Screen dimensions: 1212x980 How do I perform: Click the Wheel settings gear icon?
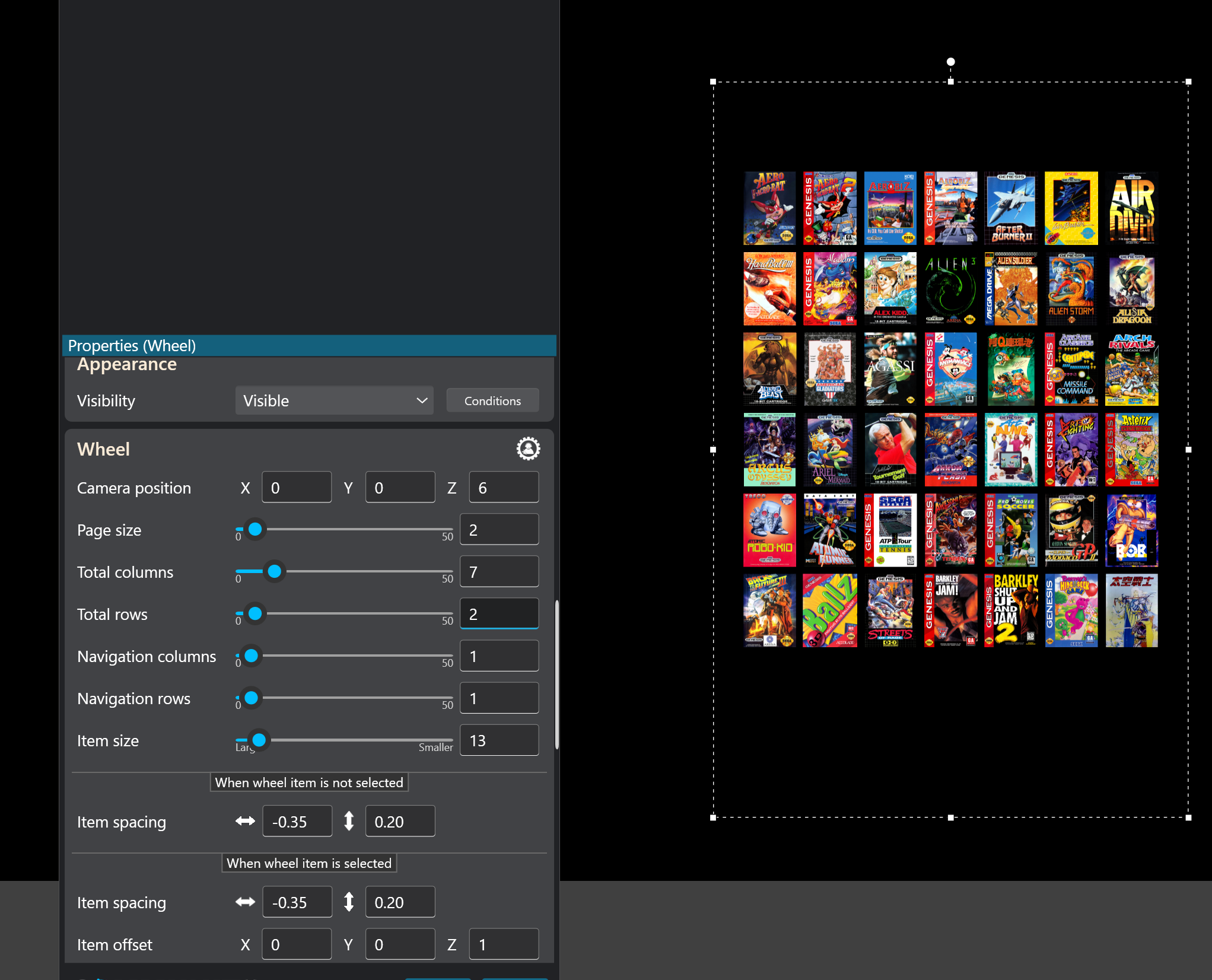[x=528, y=448]
